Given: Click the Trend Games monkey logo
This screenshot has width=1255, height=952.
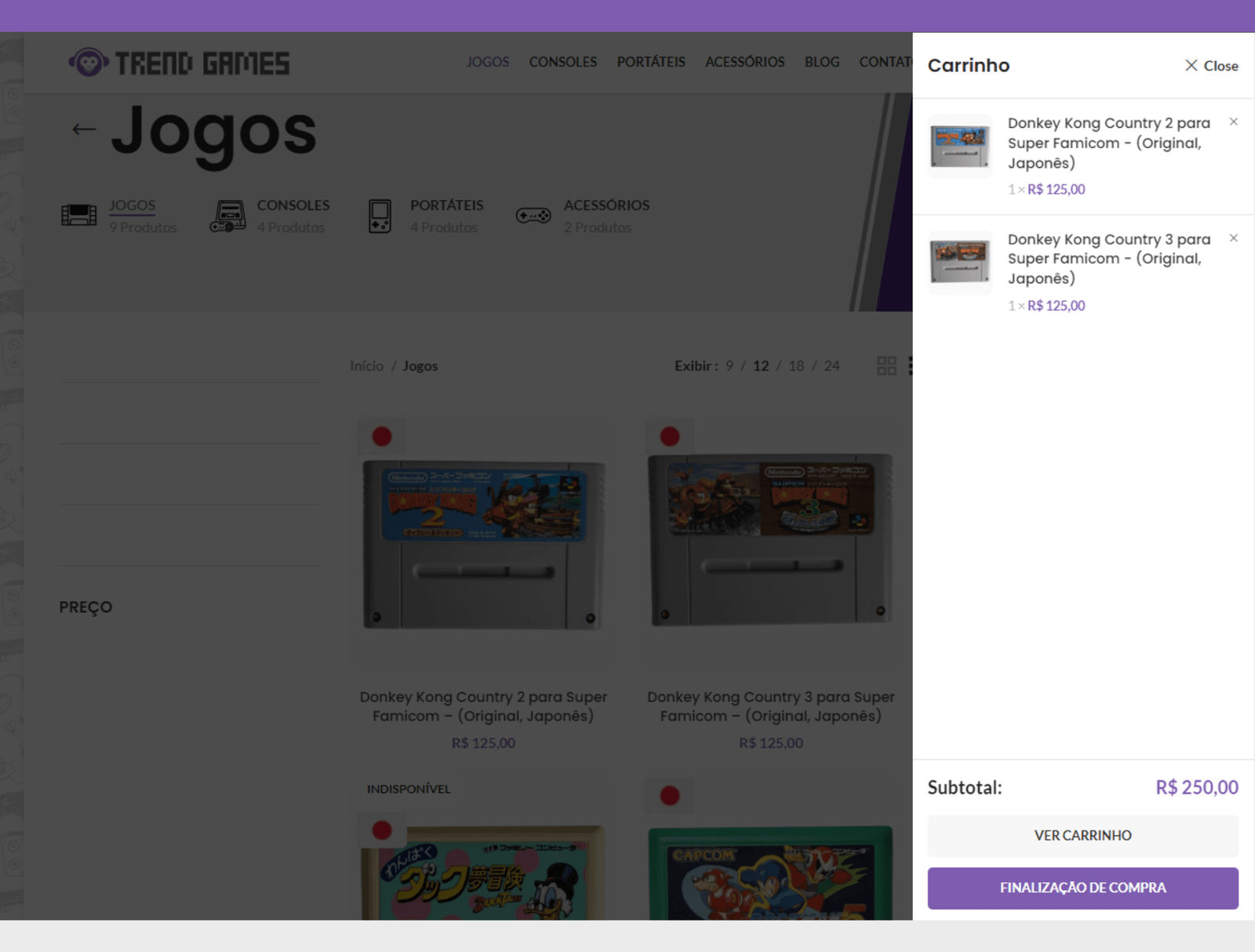Looking at the screenshot, I should tap(89, 60).
